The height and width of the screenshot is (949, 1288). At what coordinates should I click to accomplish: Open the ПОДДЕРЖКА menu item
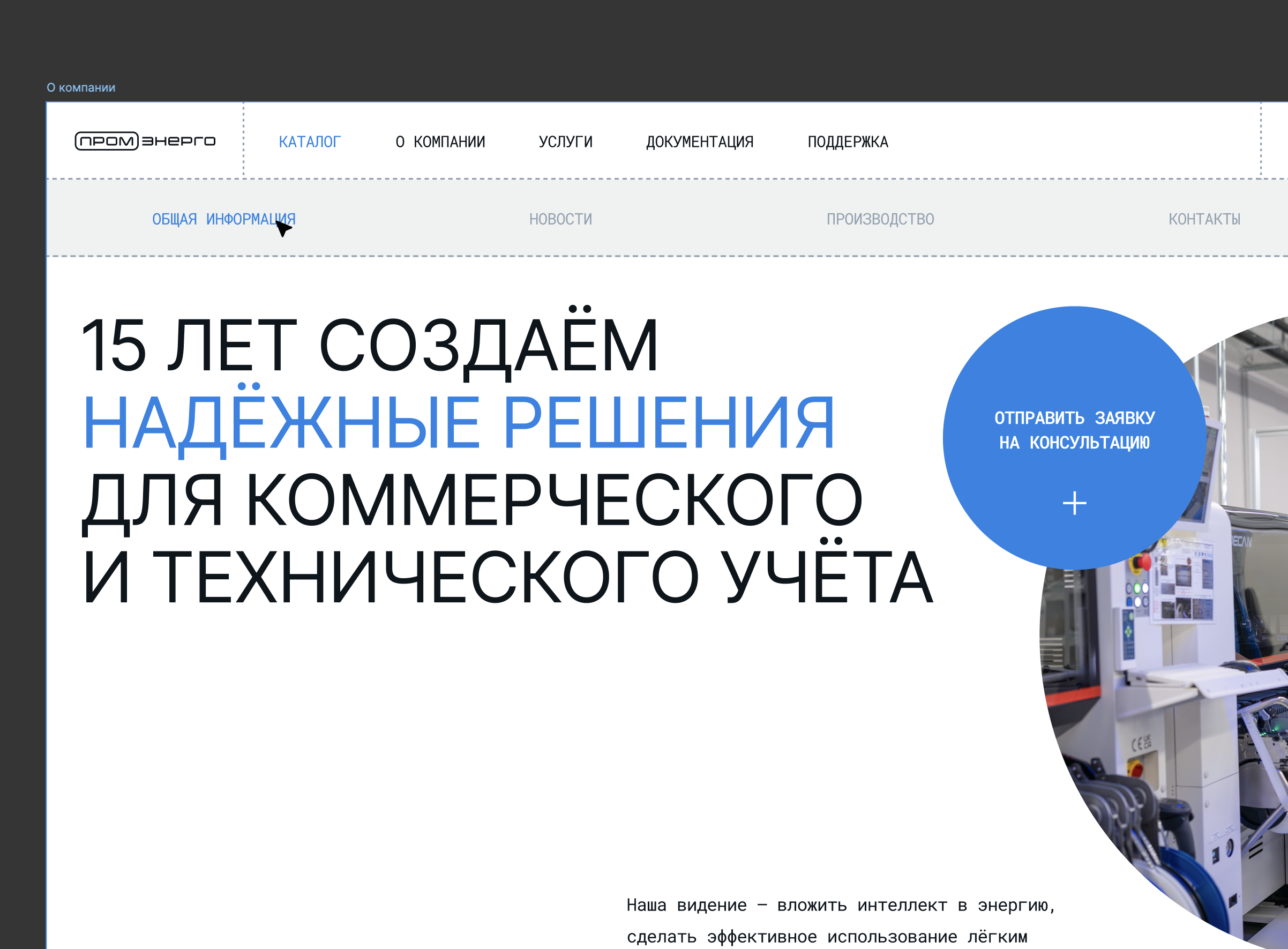(x=848, y=142)
